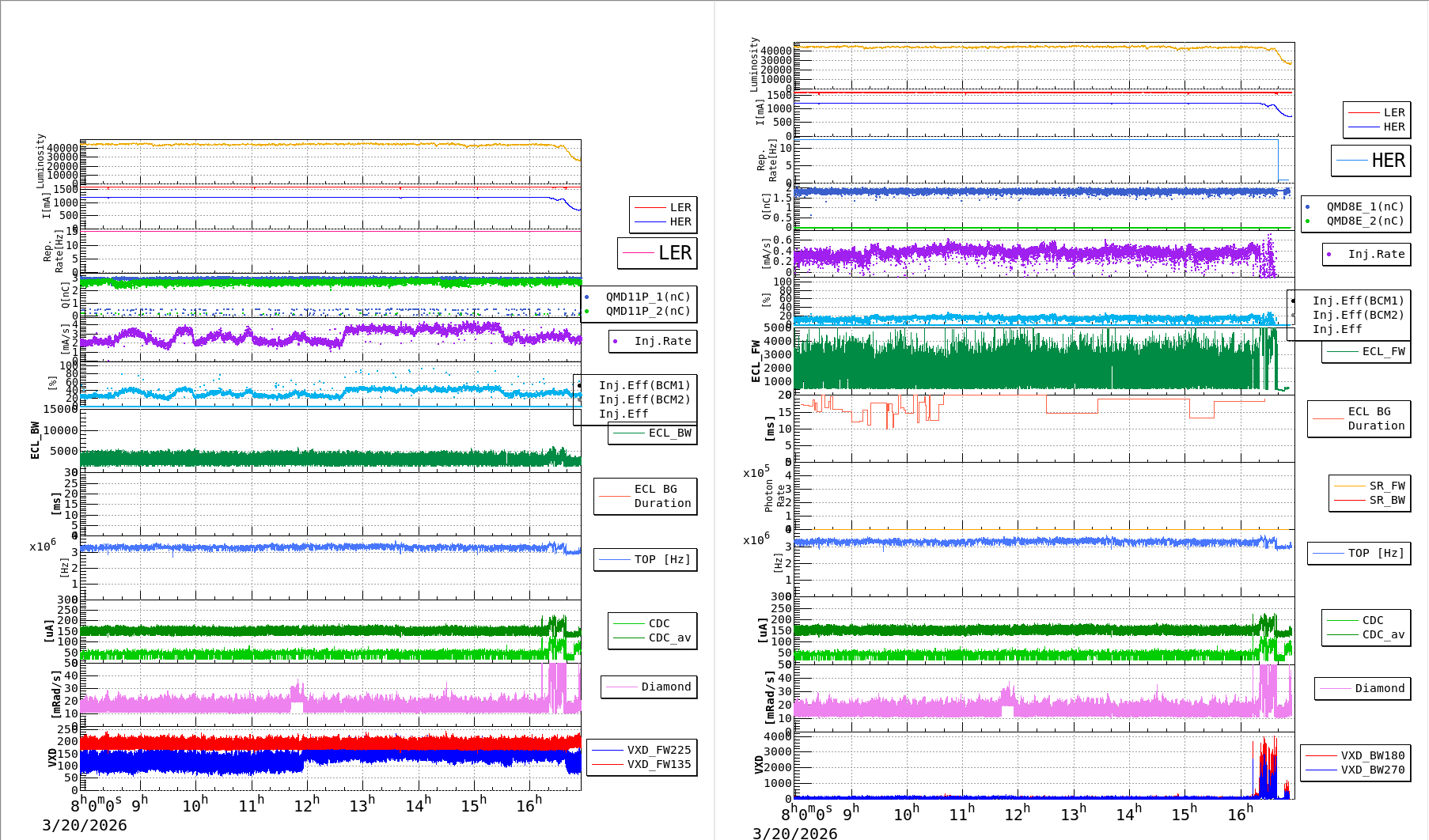The width and height of the screenshot is (1429, 840).
Task: Click the Luminosity axis title of LER plot
Action: click(x=40, y=161)
